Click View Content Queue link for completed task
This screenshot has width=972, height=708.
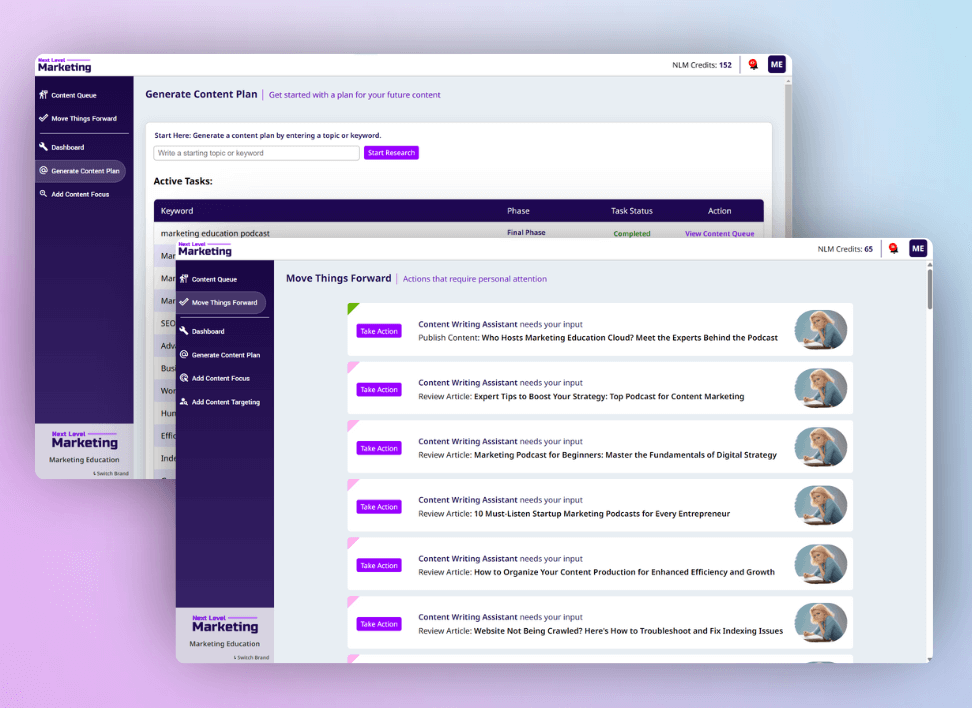click(x=719, y=234)
